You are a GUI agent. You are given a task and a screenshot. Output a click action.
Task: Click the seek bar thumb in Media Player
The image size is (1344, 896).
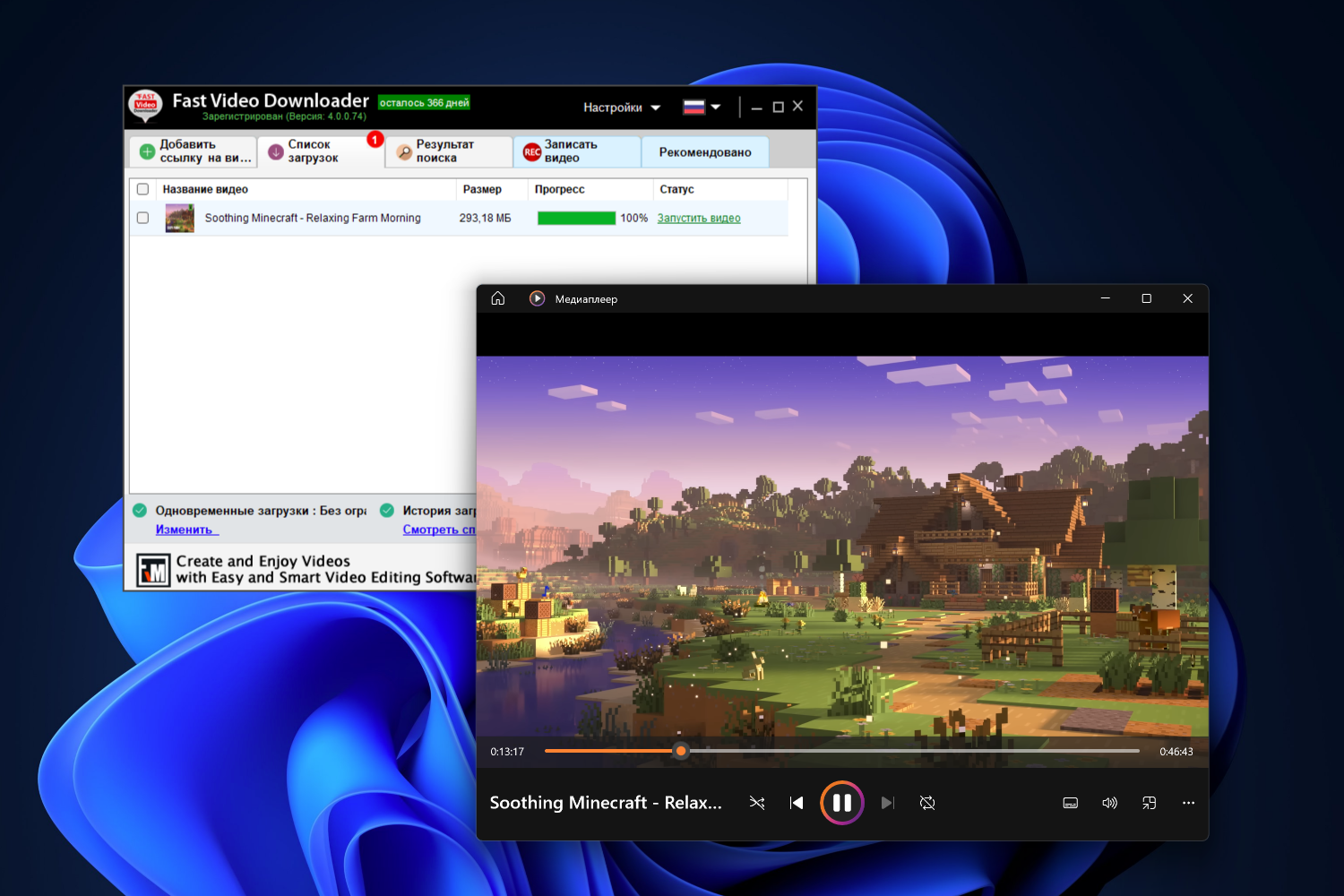tap(681, 751)
